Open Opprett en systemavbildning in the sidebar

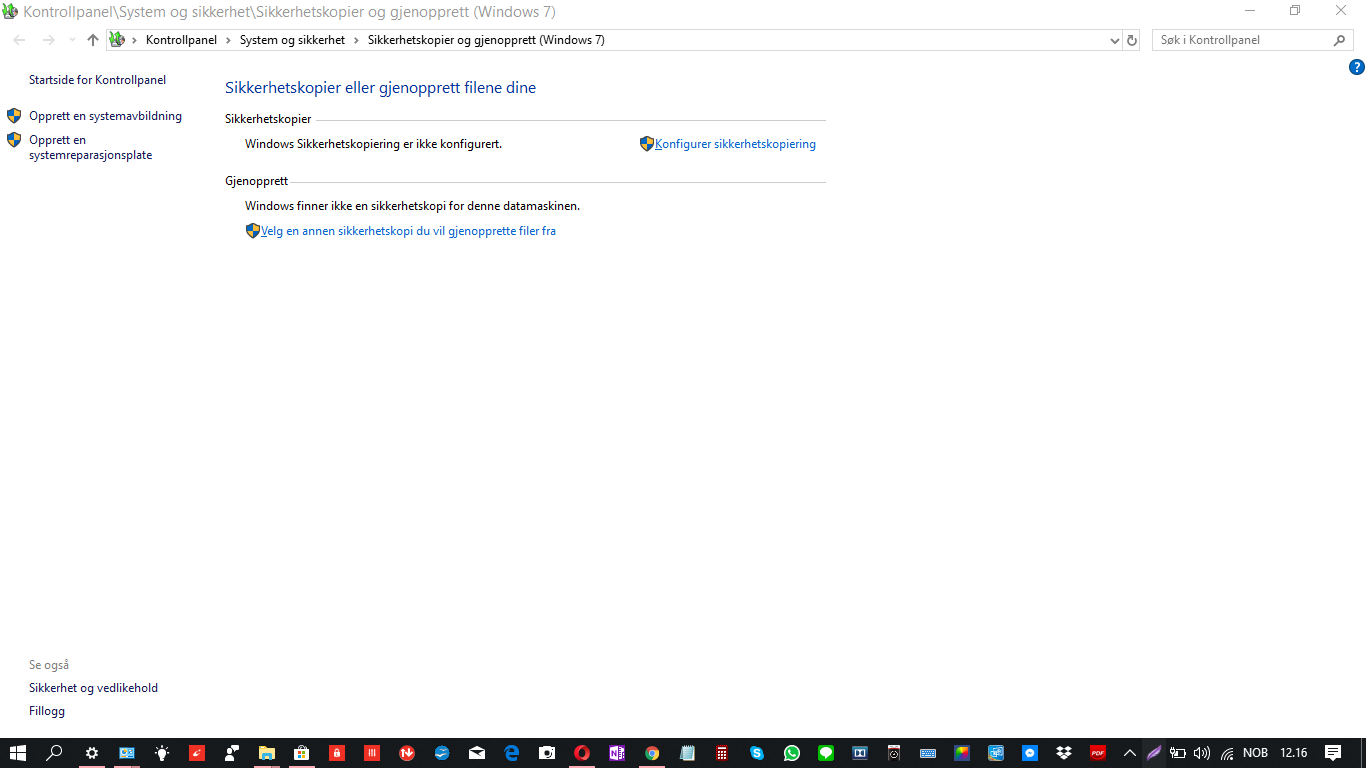(x=105, y=116)
